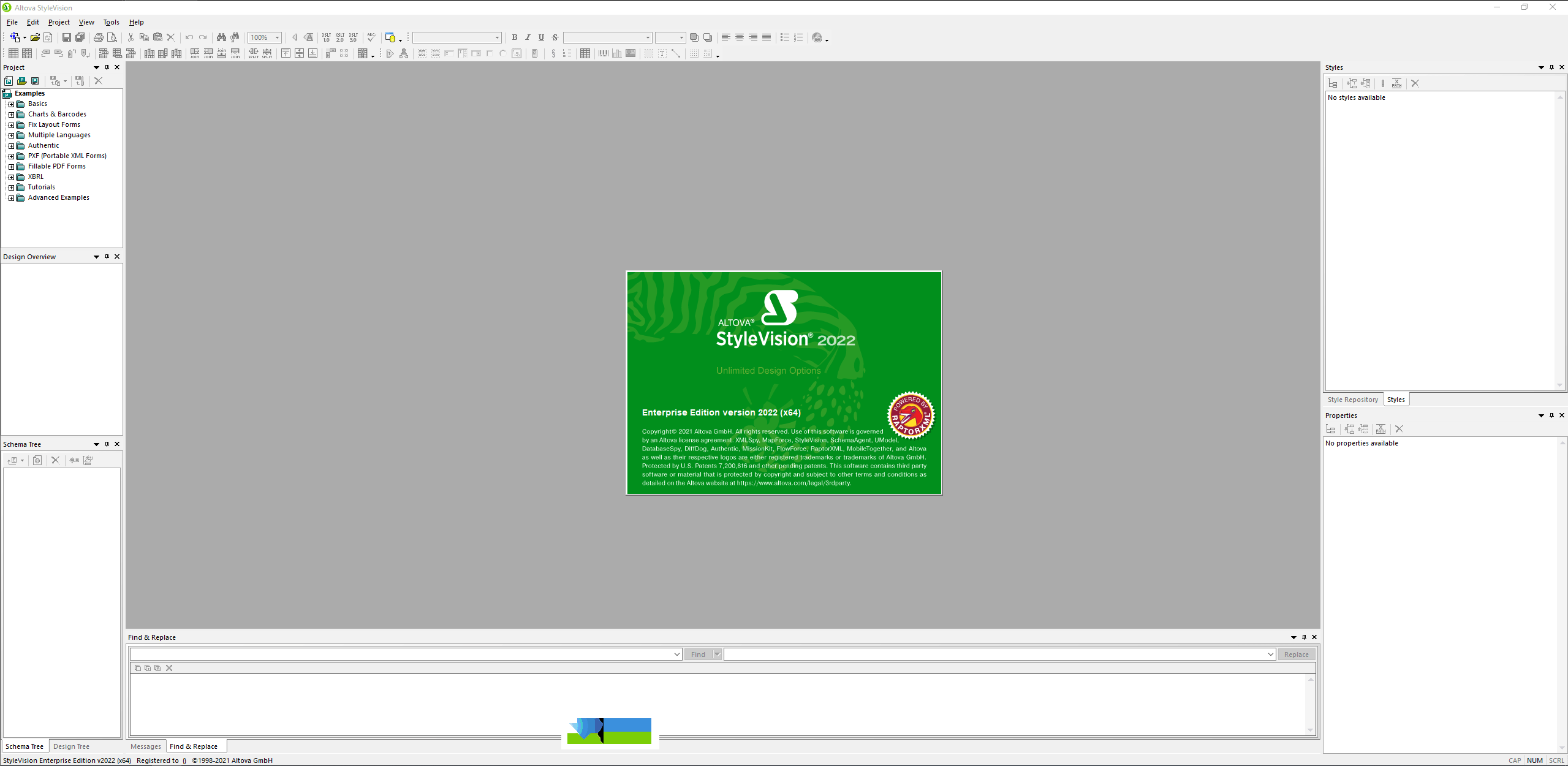Click the Hyperlink globe icon

(x=817, y=37)
